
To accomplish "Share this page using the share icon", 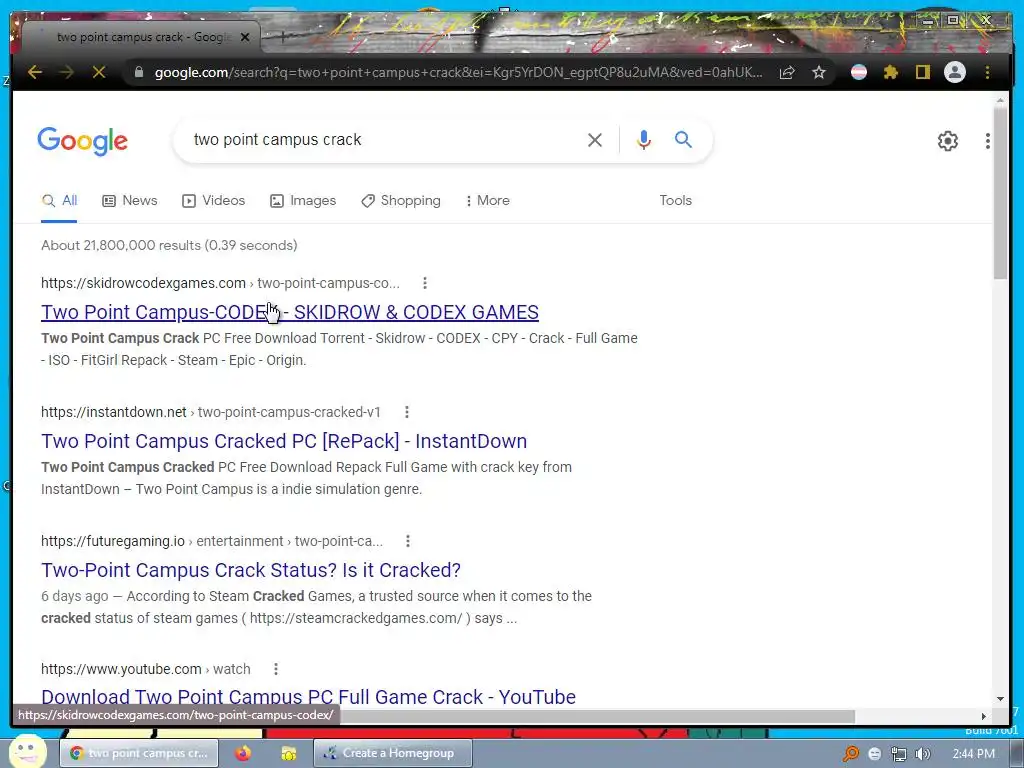I will (x=787, y=72).
